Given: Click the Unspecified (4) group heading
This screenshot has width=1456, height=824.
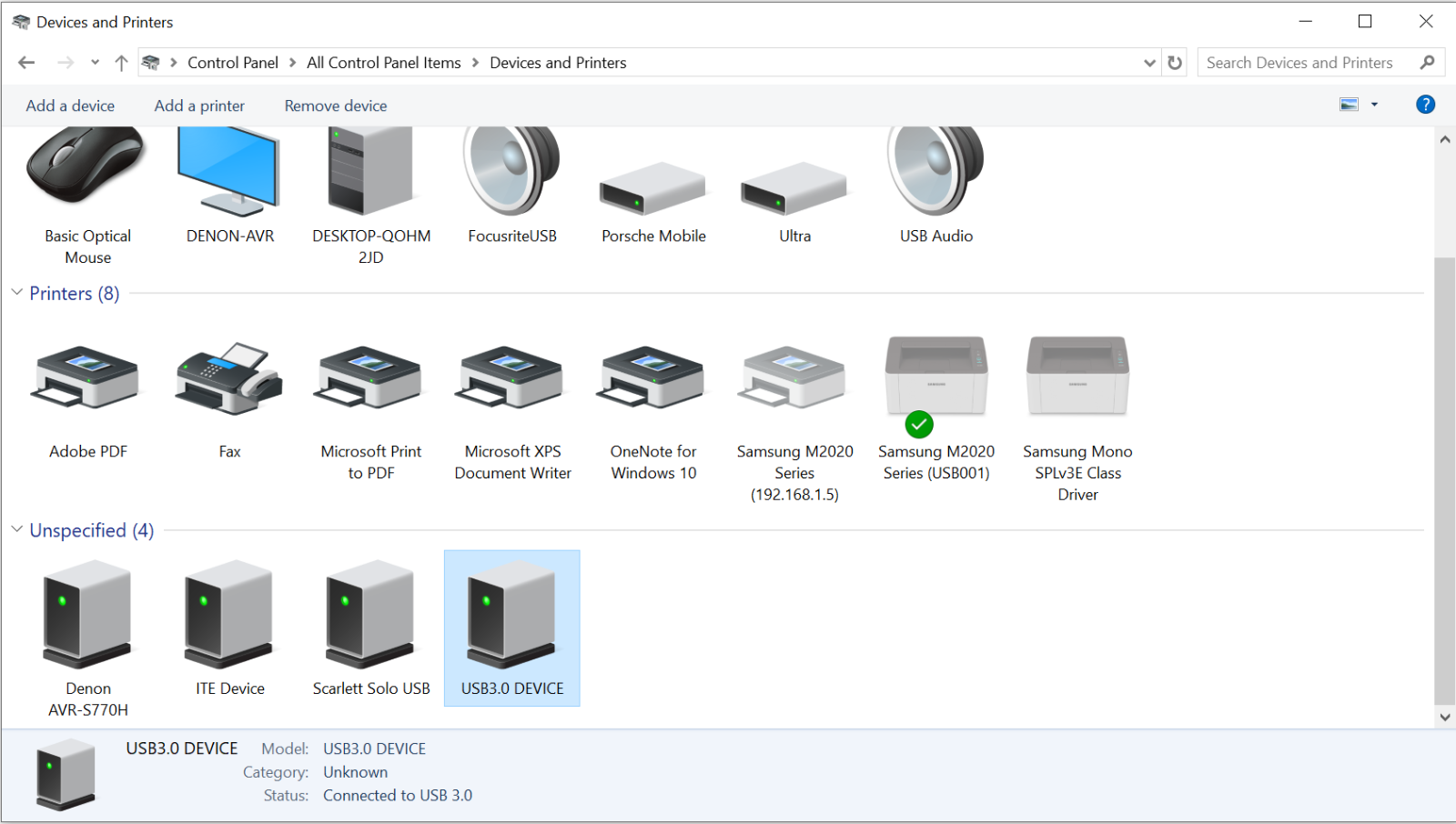Looking at the screenshot, I should [x=92, y=530].
